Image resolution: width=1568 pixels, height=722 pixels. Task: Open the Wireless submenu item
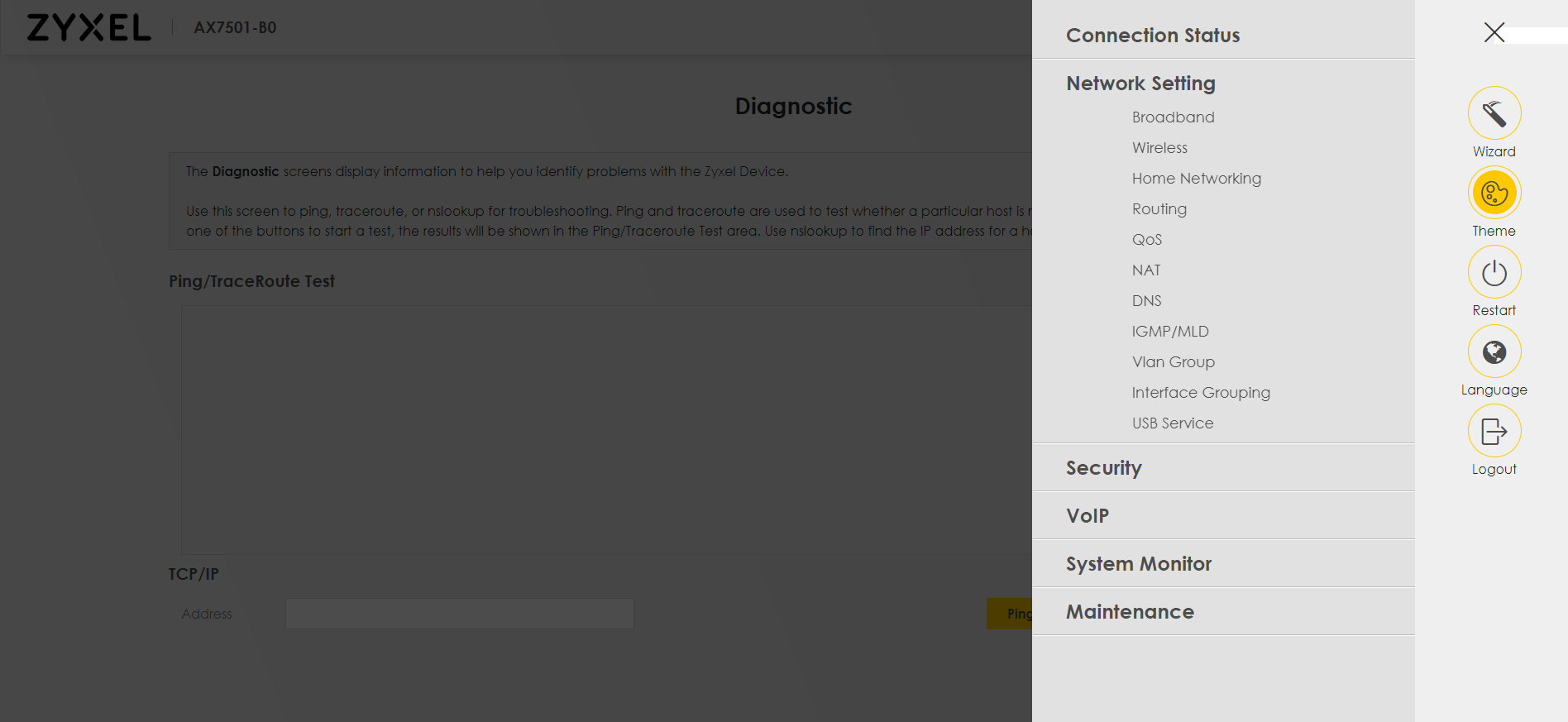coord(1159,148)
